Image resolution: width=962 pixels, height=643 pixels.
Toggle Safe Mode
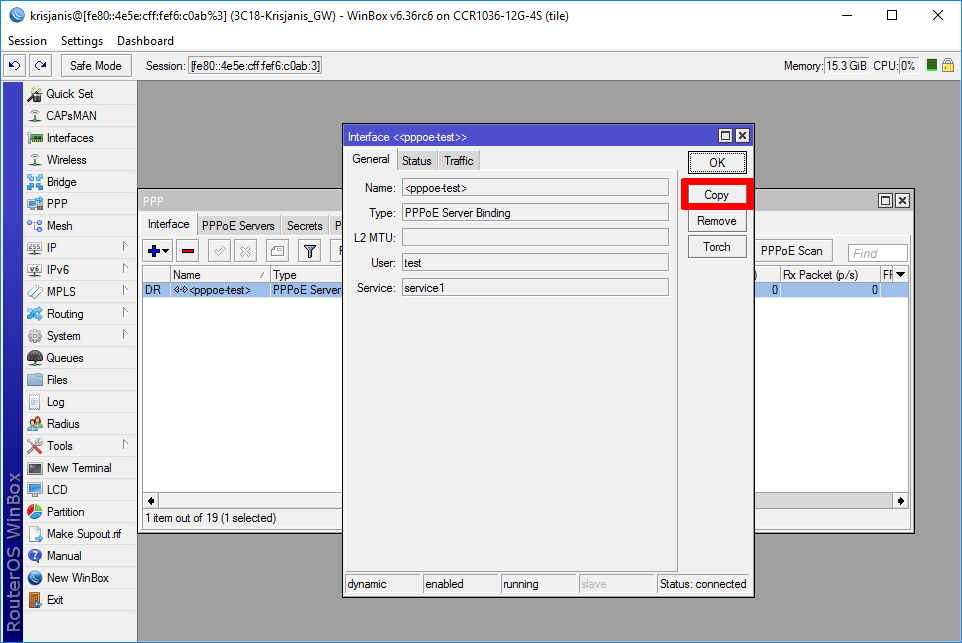95,64
